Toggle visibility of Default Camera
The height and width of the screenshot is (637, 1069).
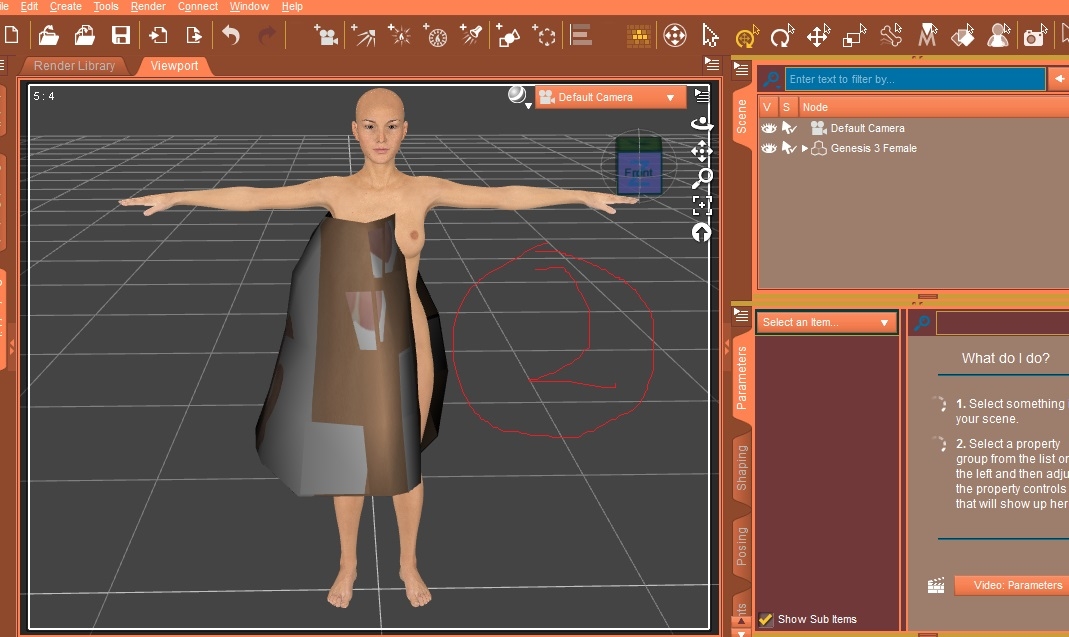pos(768,128)
